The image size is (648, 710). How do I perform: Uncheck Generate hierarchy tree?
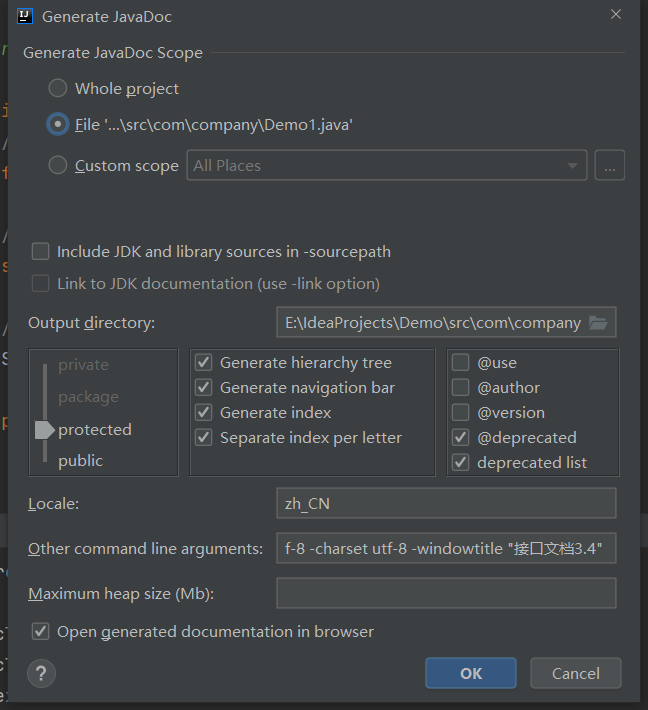pos(204,363)
